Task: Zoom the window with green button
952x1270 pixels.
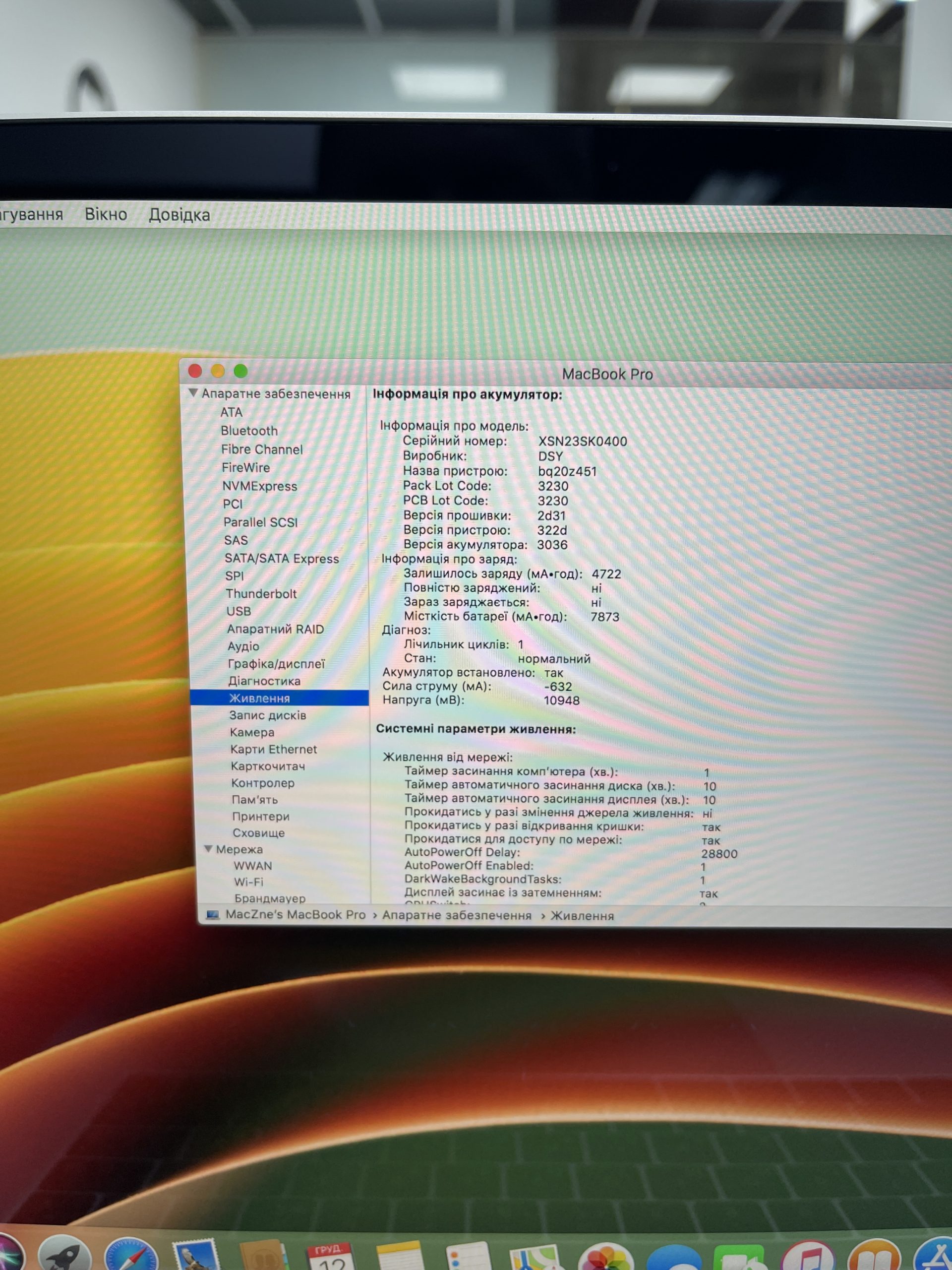Action: click(240, 371)
